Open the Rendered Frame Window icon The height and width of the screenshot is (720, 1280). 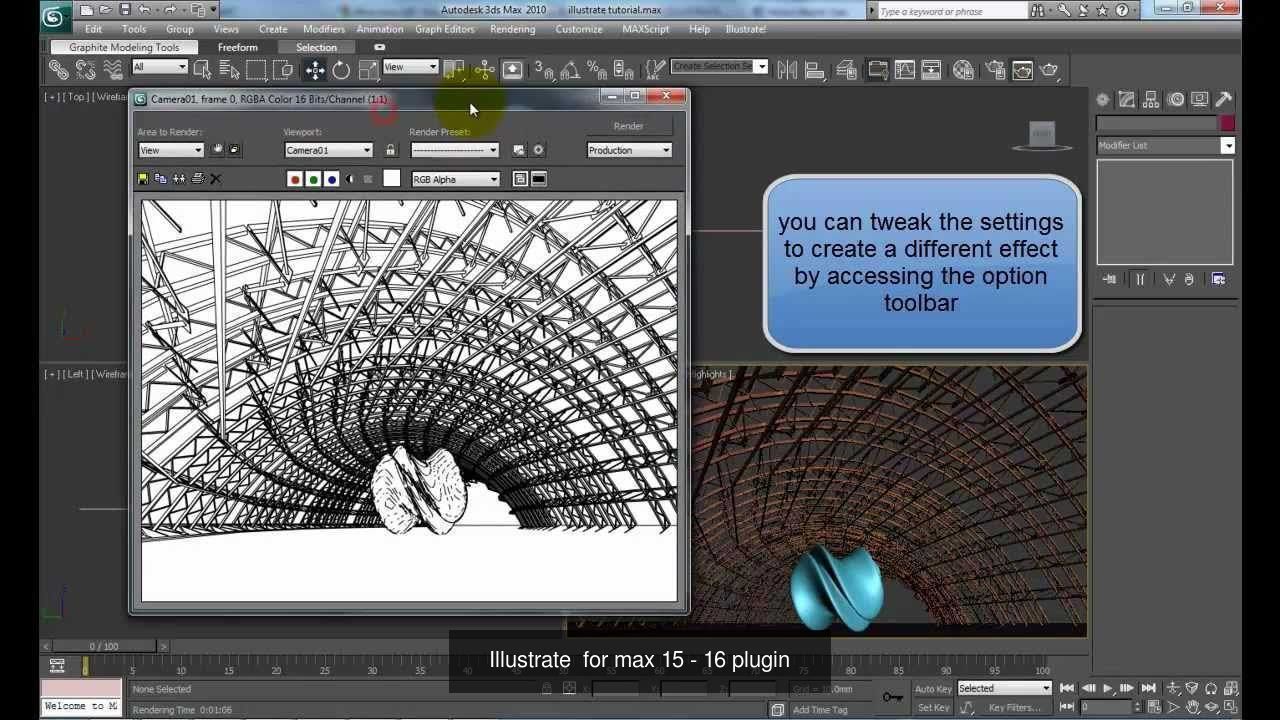click(1022, 69)
